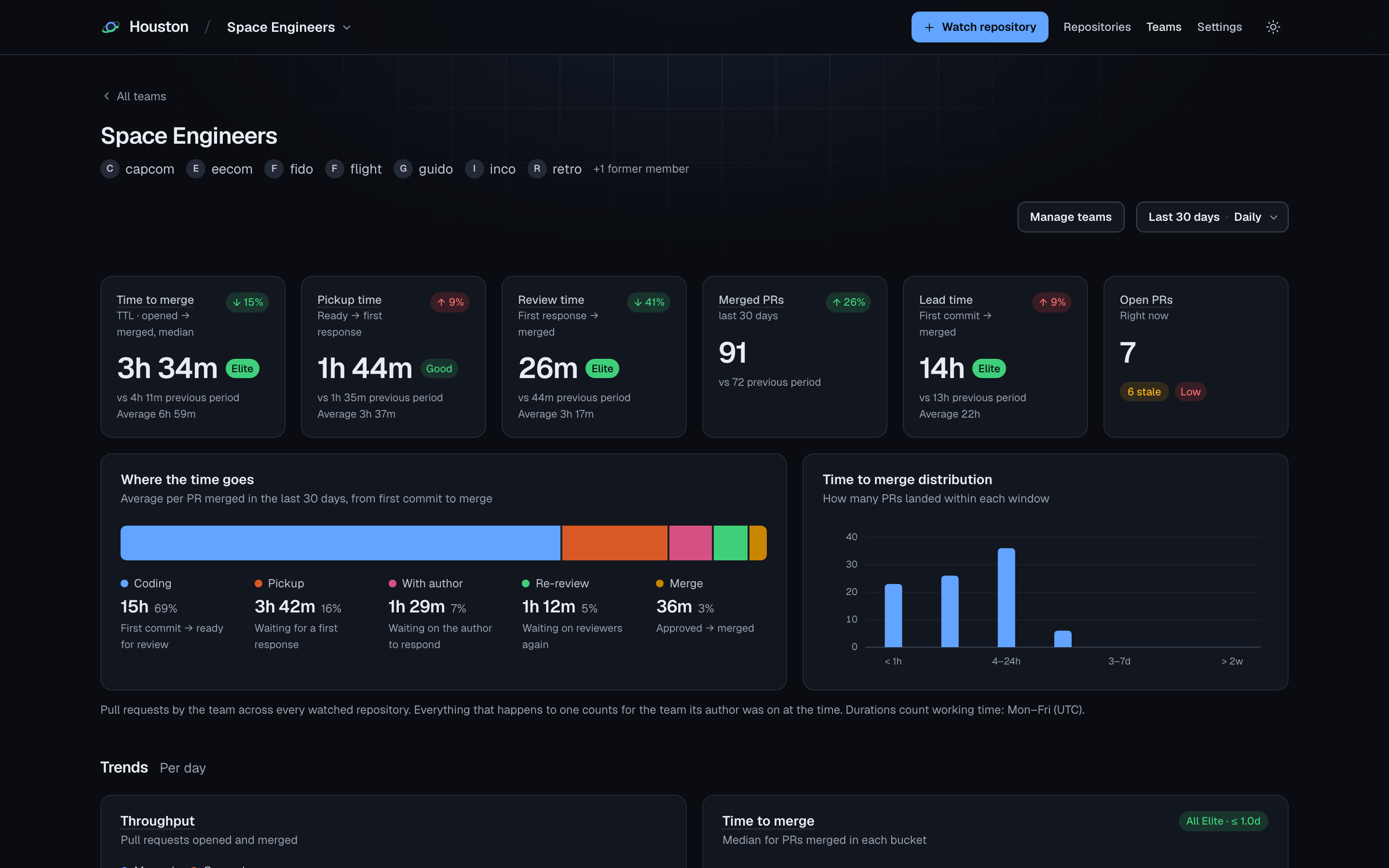This screenshot has width=1389, height=868.
Task: Click the Houston home link text
Action: pyautogui.click(x=159, y=27)
